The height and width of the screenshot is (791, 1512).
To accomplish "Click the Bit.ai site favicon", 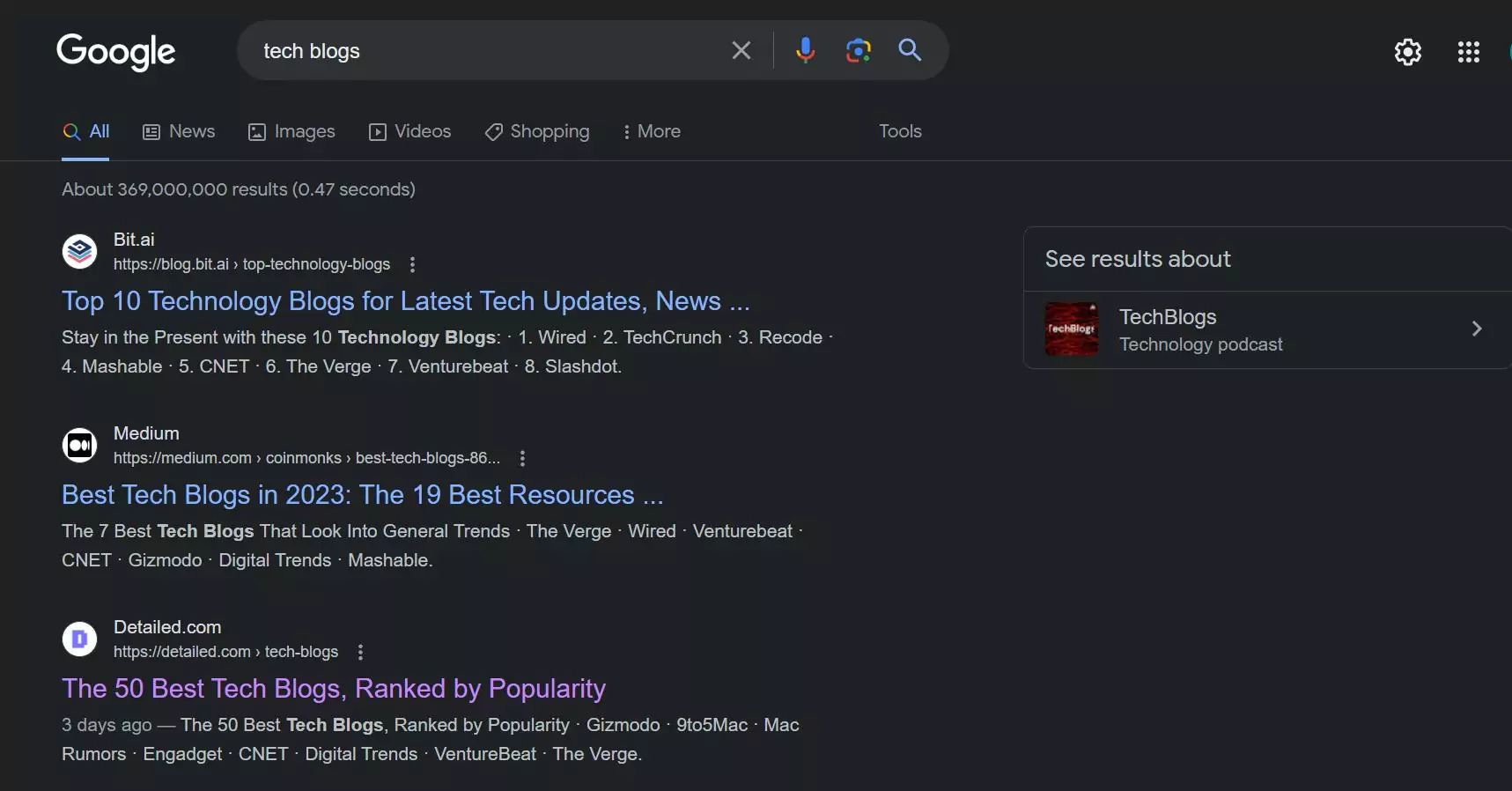I will (79, 252).
